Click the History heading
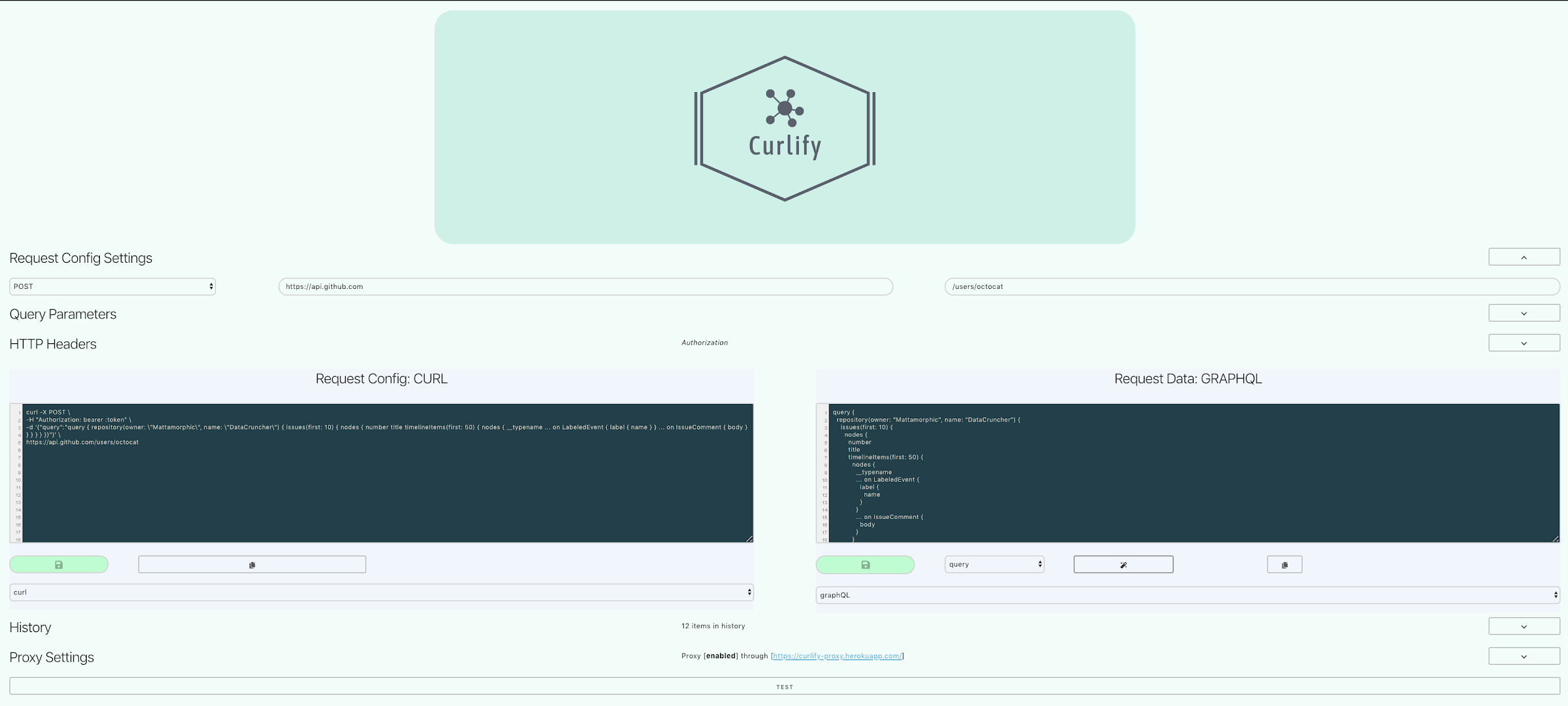Image resolution: width=1568 pixels, height=706 pixels. 30,628
